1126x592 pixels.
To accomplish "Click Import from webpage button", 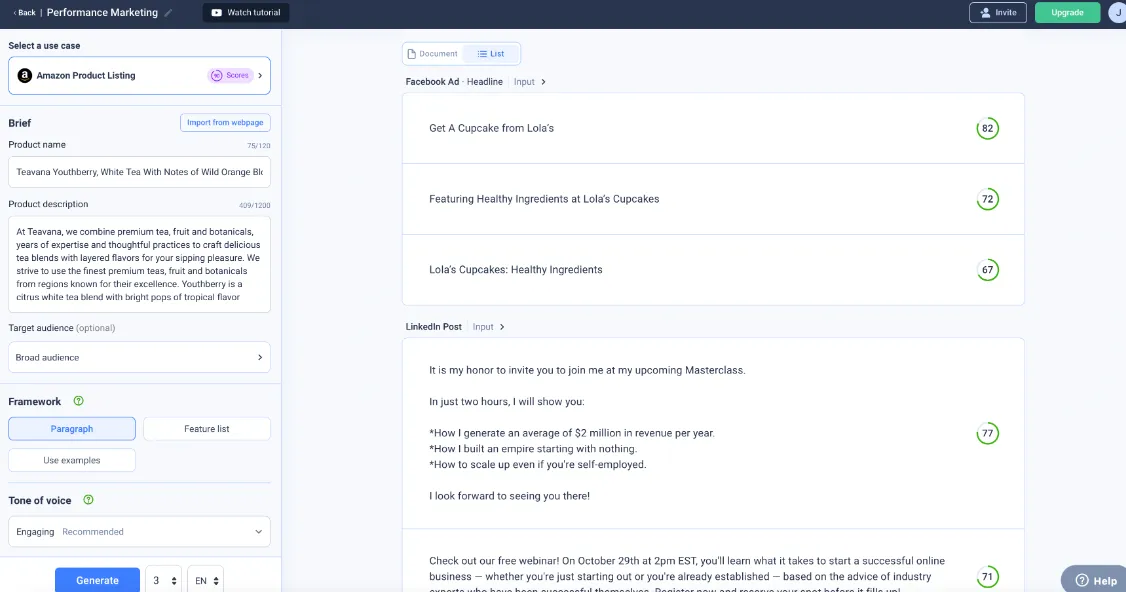I will (x=225, y=122).
